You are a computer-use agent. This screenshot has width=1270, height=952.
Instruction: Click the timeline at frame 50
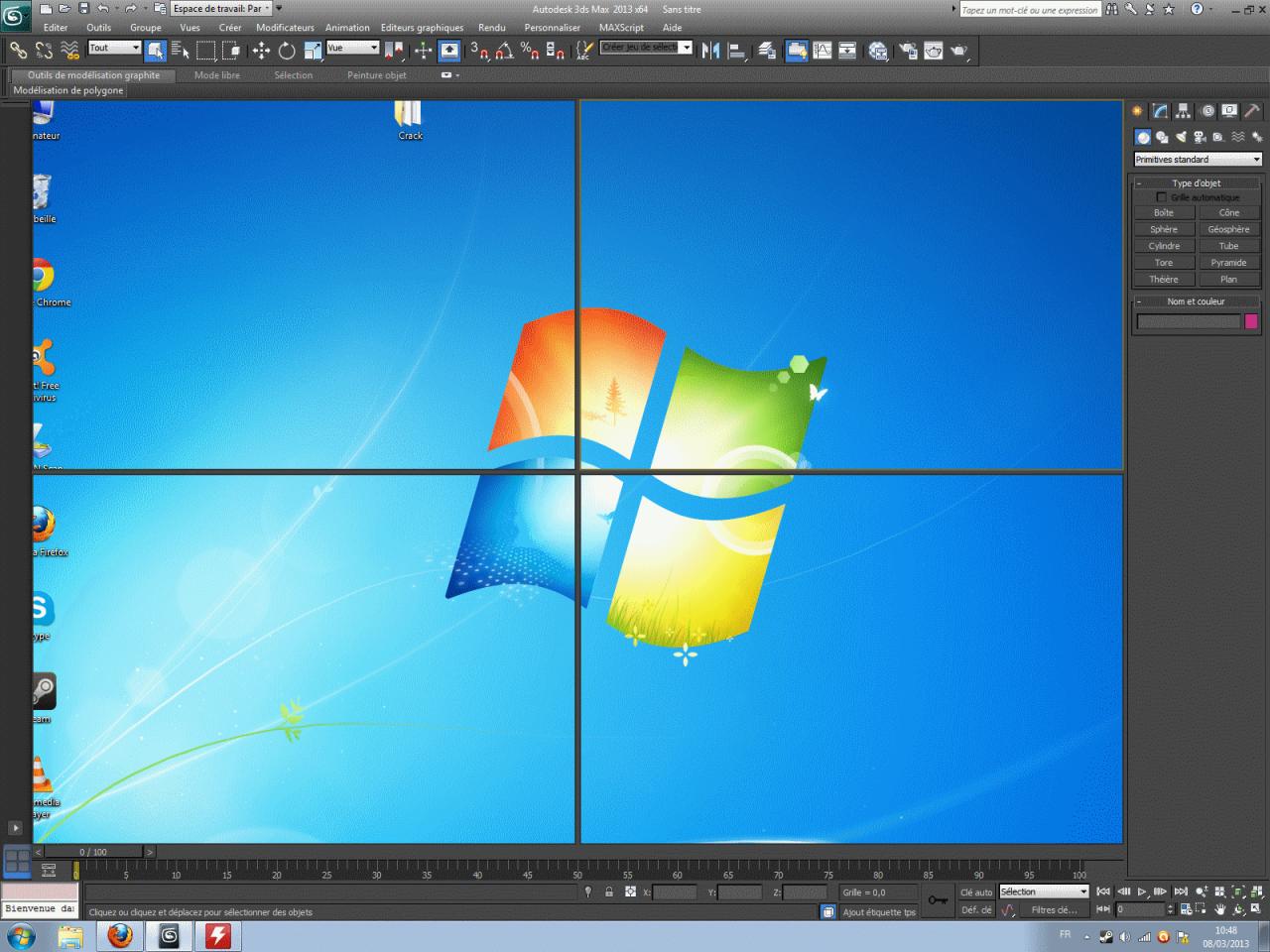coord(577,873)
